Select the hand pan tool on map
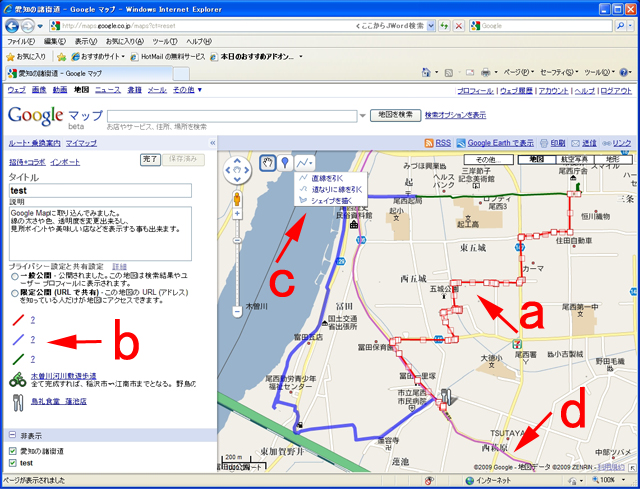This screenshot has width=640, height=489. [x=268, y=163]
